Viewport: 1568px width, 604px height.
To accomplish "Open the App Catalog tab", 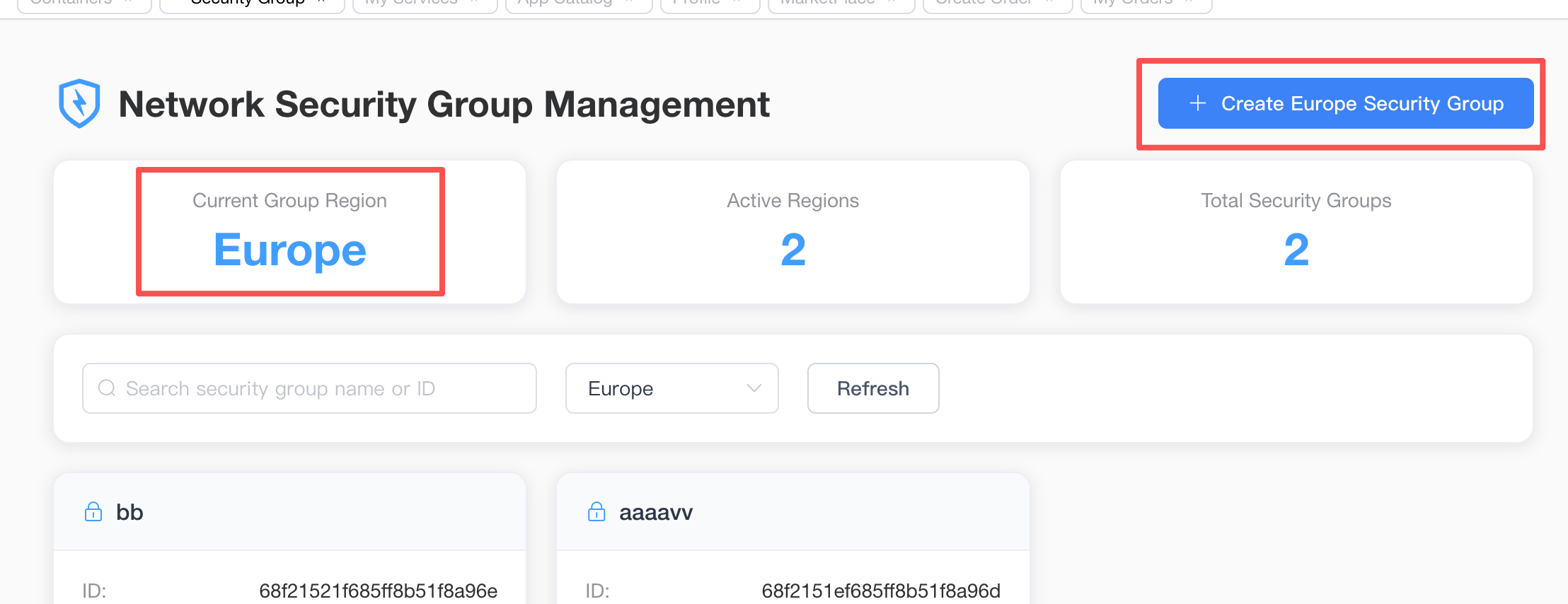I will point(565,4).
